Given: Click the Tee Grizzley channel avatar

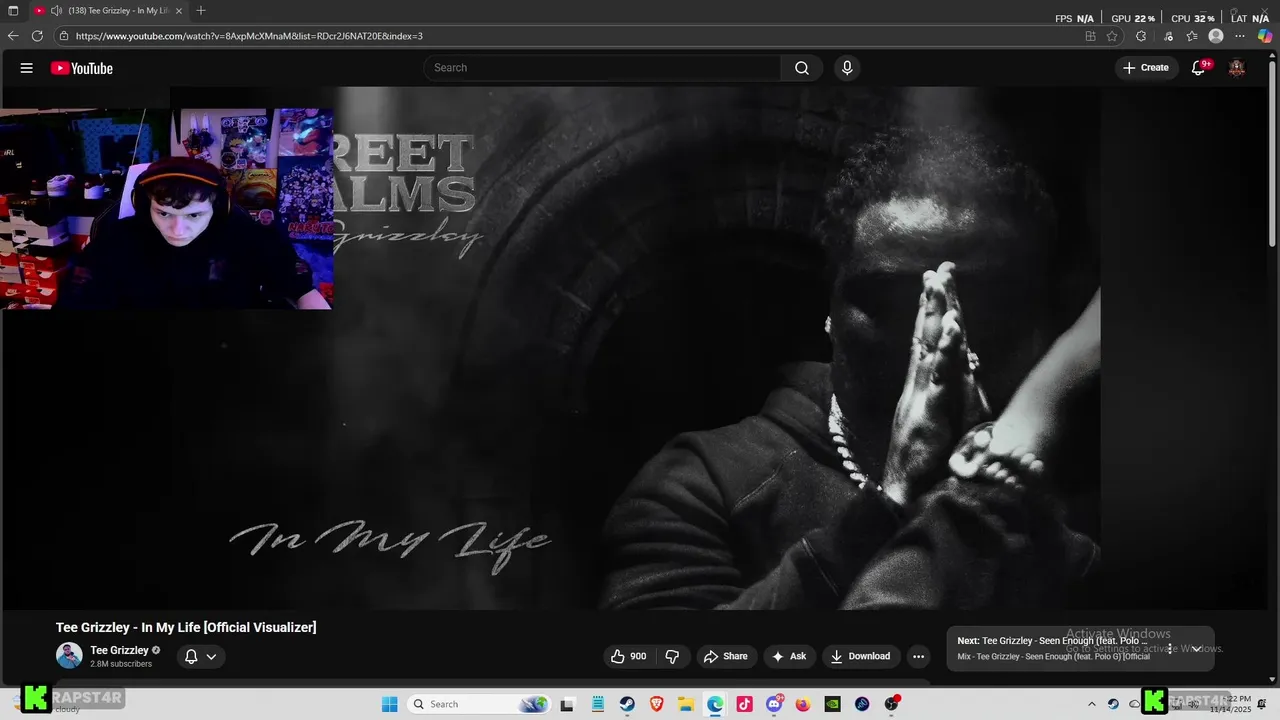Looking at the screenshot, I should click(69, 656).
